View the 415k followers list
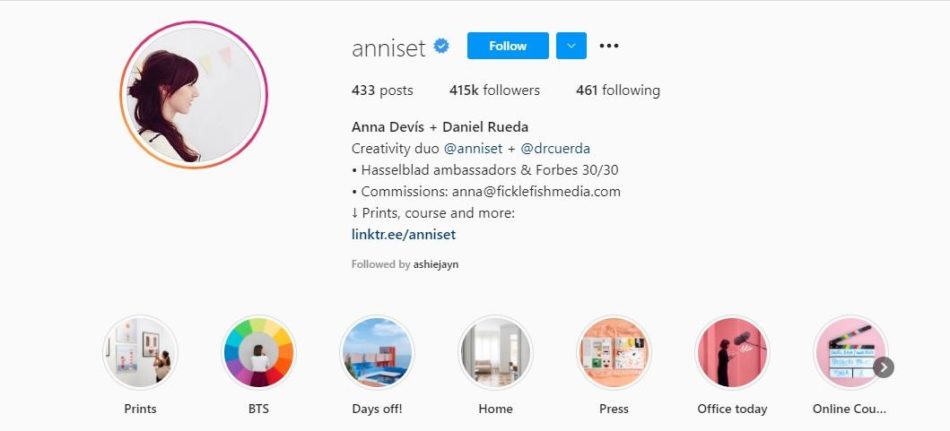The image size is (950, 431). point(494,91)
